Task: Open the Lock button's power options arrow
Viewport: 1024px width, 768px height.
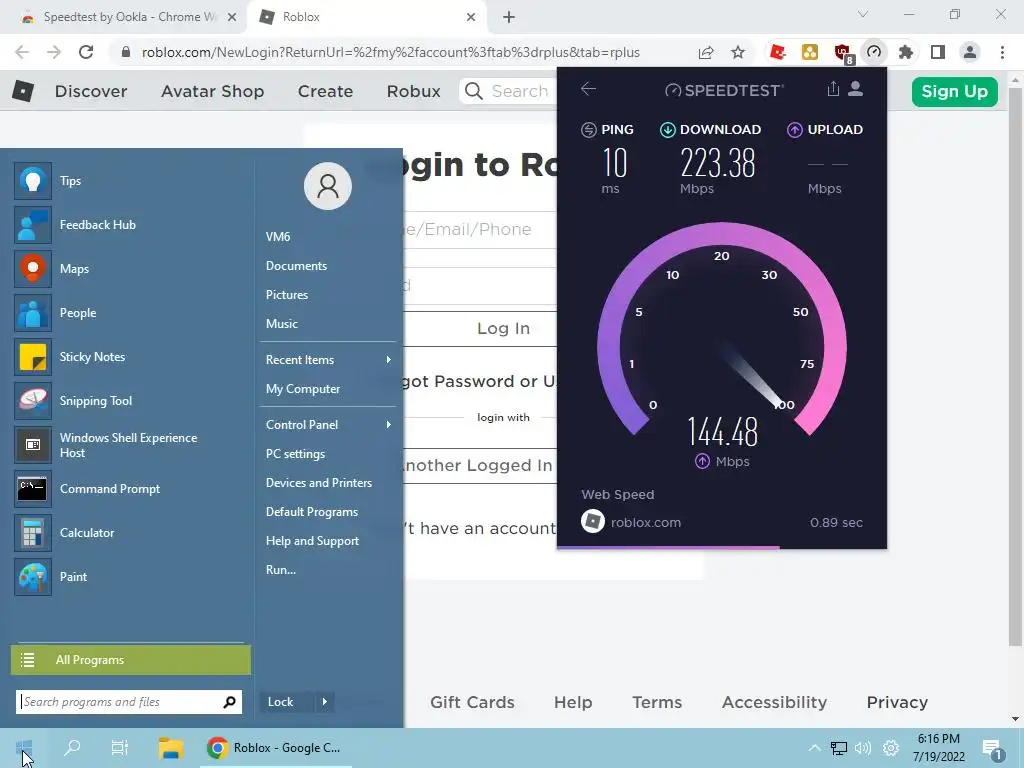Action: (324, 702)
